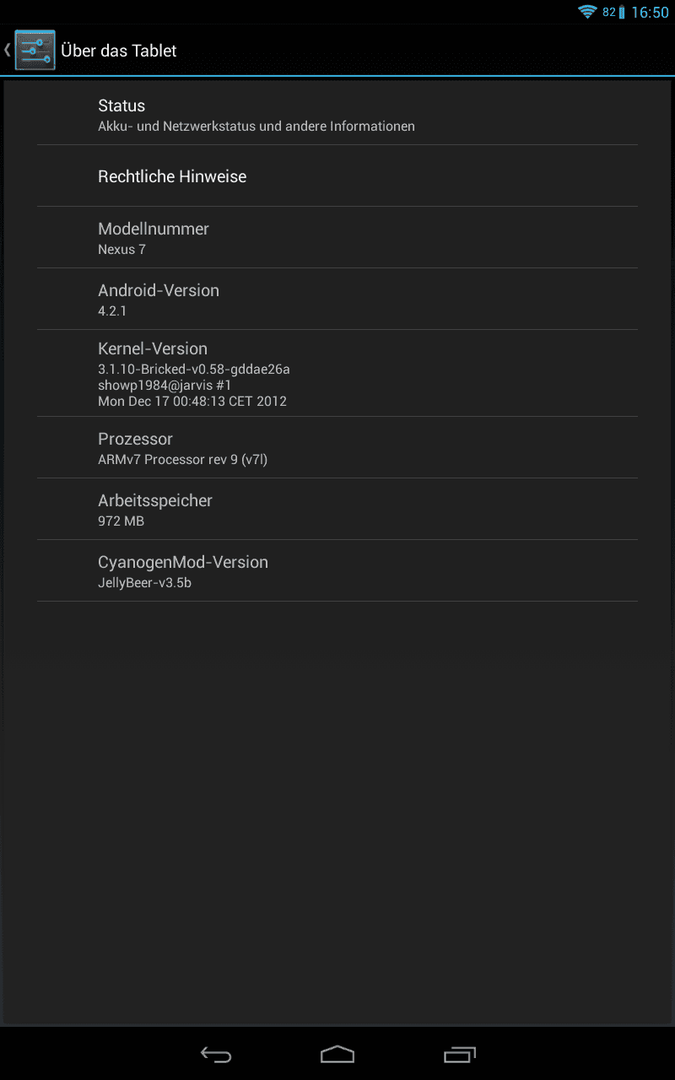Open the Status entry
Screen dimensions: 675x1080
(338, 114)
